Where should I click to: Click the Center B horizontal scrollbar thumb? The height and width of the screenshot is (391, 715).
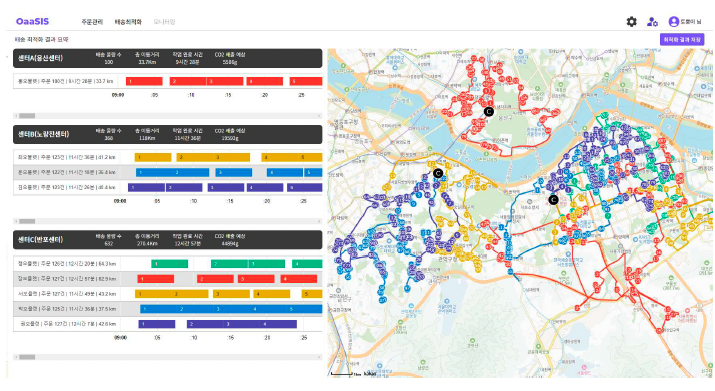[x=27, y=221]
